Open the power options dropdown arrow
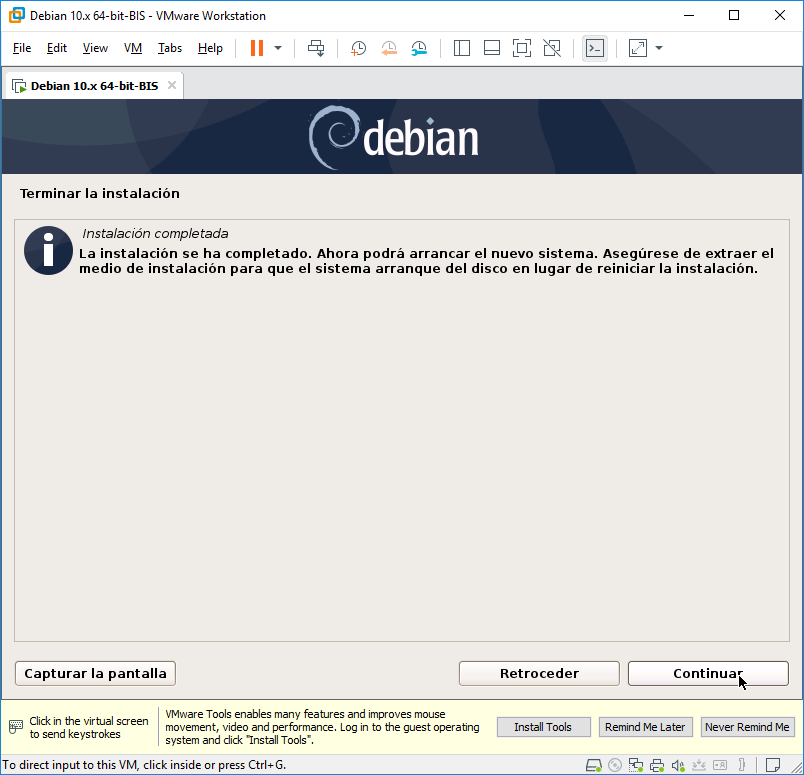The height and width of the screenshot is (775, 804). (x=278, y=48)
